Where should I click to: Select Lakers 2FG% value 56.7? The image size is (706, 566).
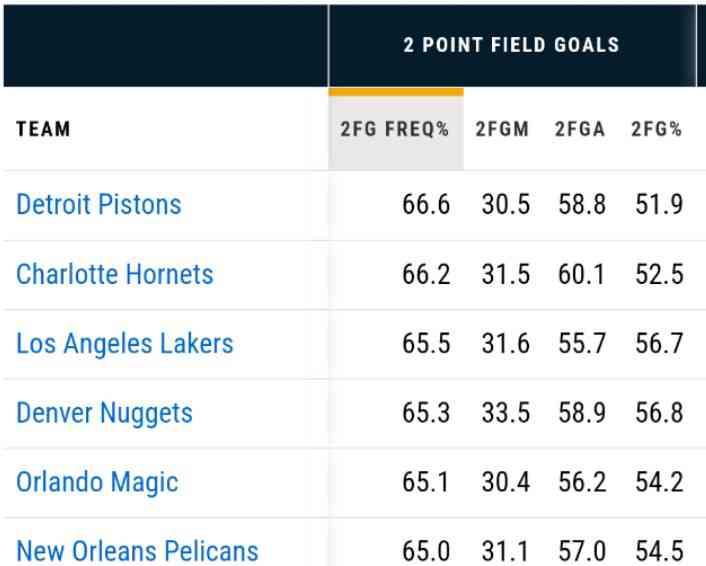pos(659,344)
